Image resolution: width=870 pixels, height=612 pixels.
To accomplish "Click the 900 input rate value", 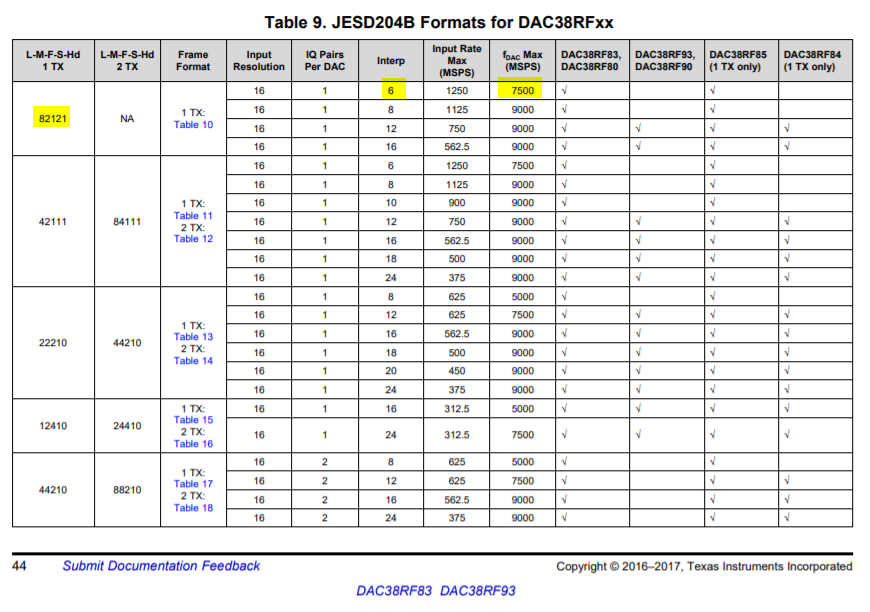I will tap(457, 203).
